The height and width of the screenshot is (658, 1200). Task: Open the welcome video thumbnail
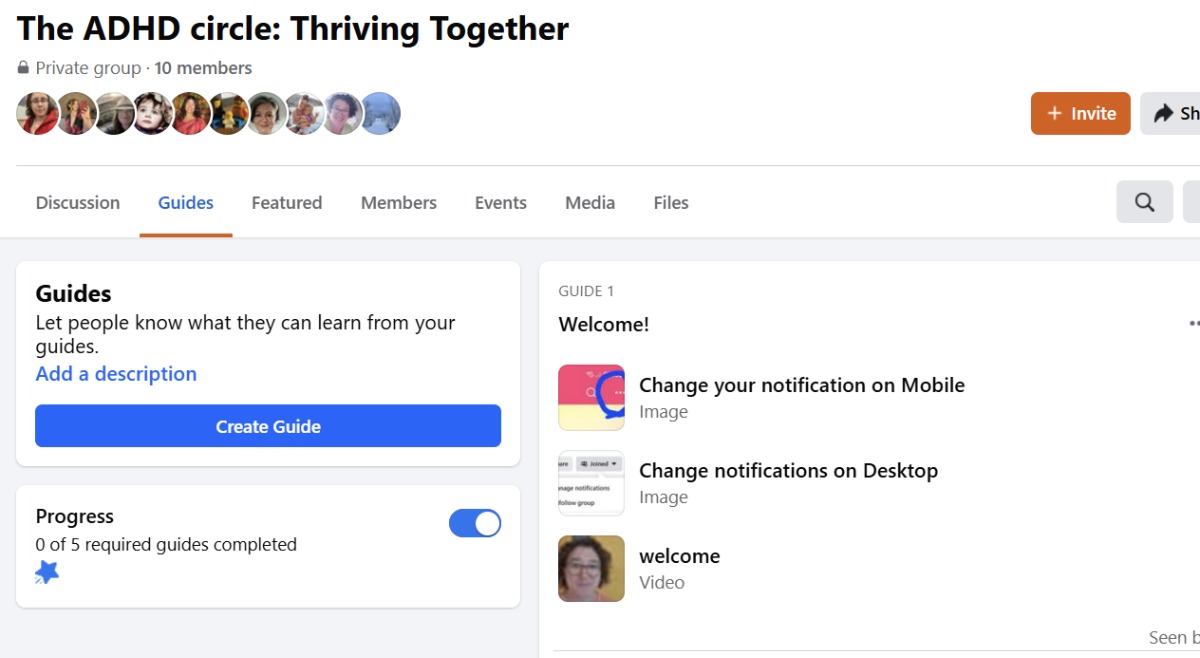pos(591,569)
